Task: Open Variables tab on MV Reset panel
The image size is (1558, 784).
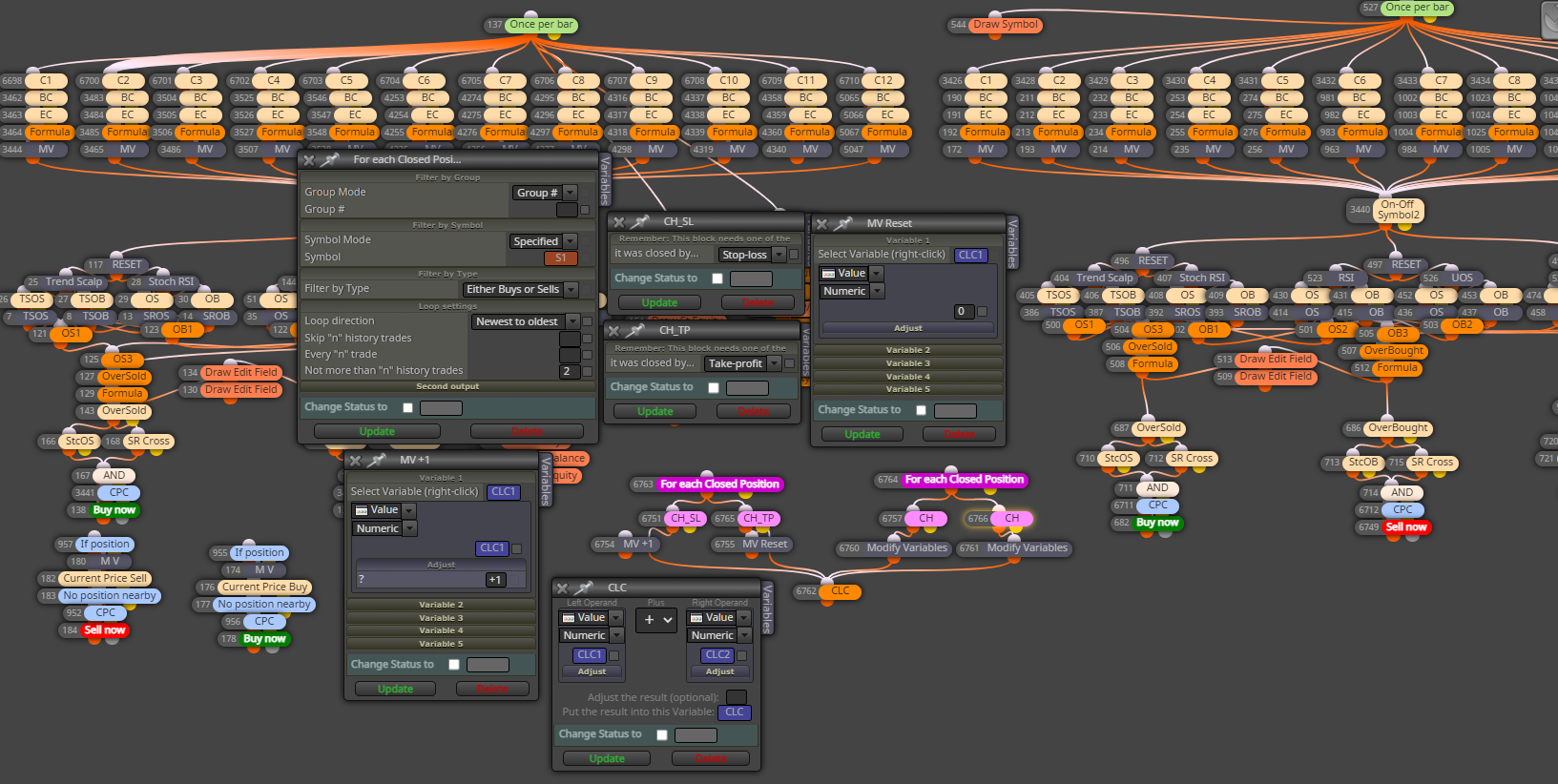Action: tap(1013, 242)
